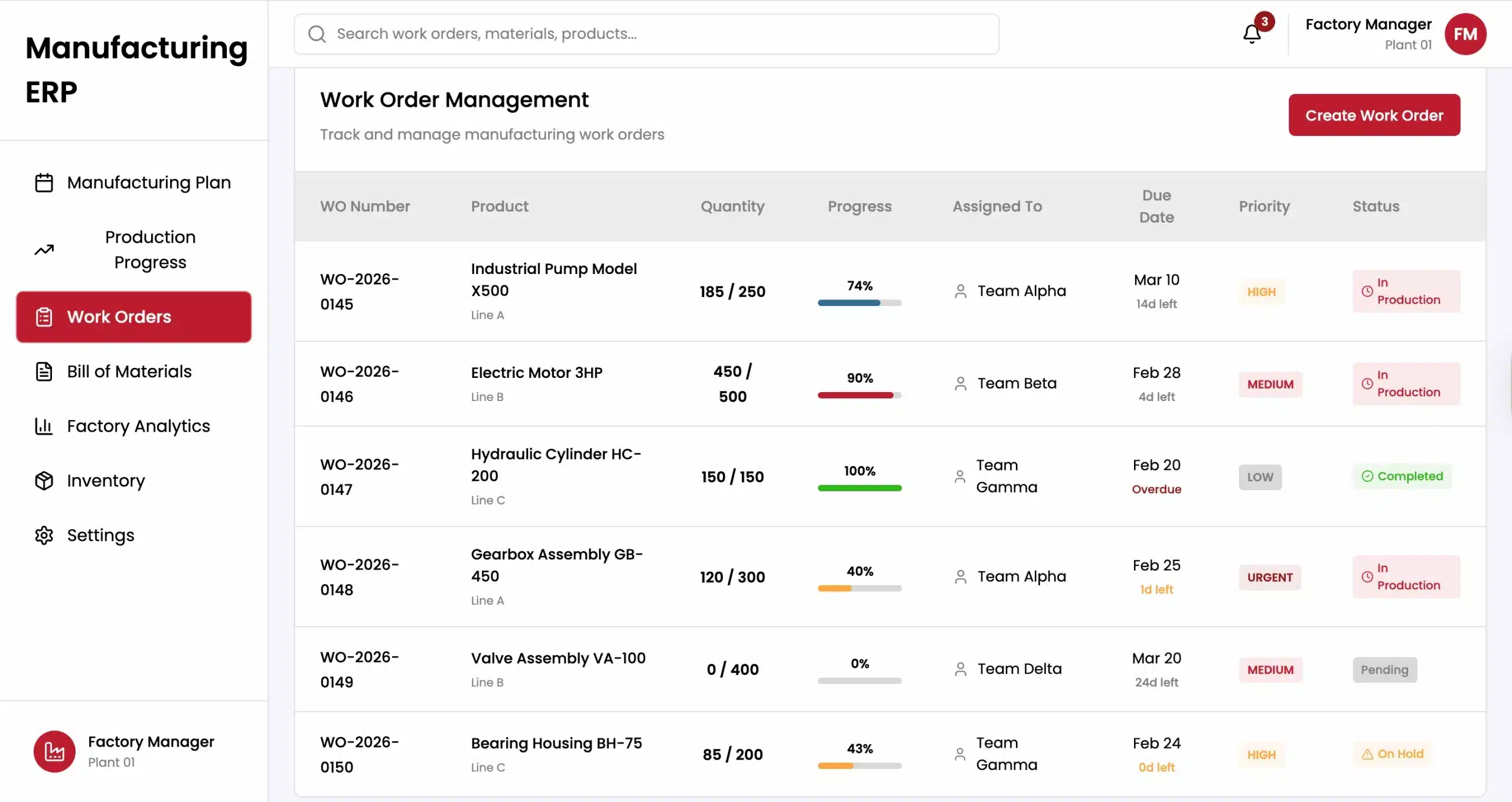Open the Work Orders menu item

[x=133, y=317]
